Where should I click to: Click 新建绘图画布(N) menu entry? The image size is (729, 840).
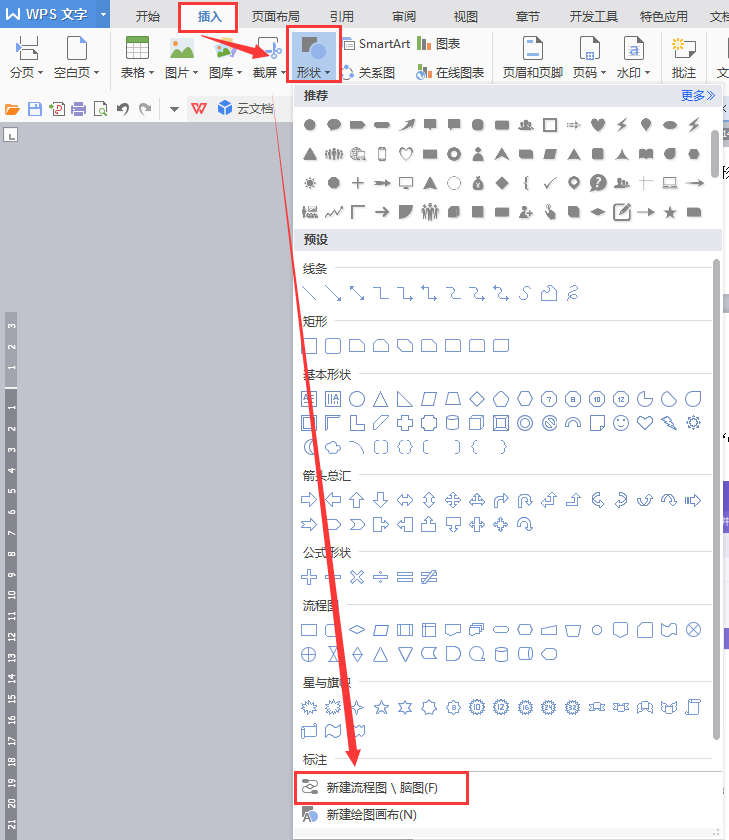[x=359, y=815]
